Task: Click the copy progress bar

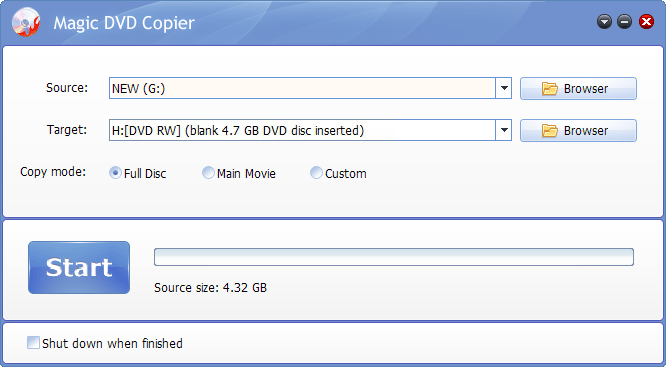Action: [x=394, y=257]
